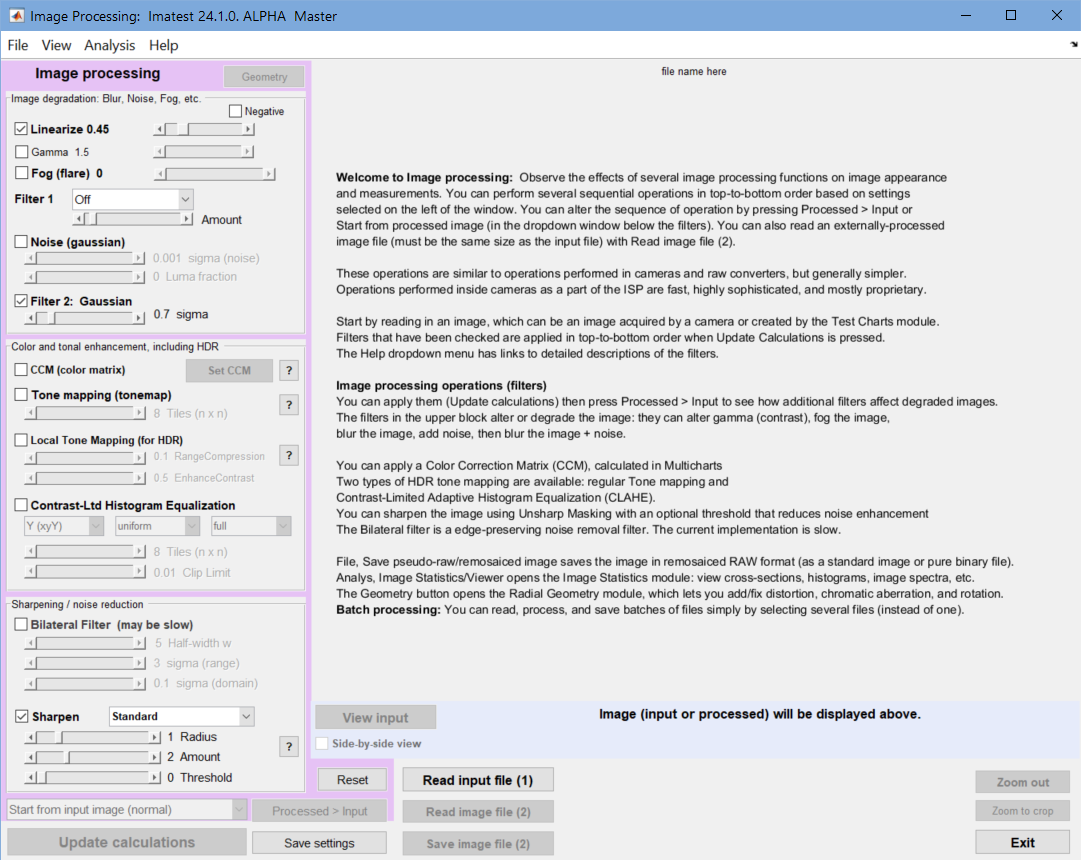1081x860 pixels.
Task: Open Local Tone Mapping help question mark
Action: click(289, 455)
